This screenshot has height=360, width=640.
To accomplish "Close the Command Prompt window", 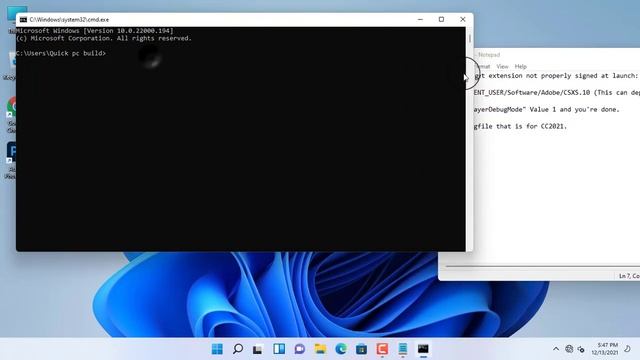I will tap(462, 20).
